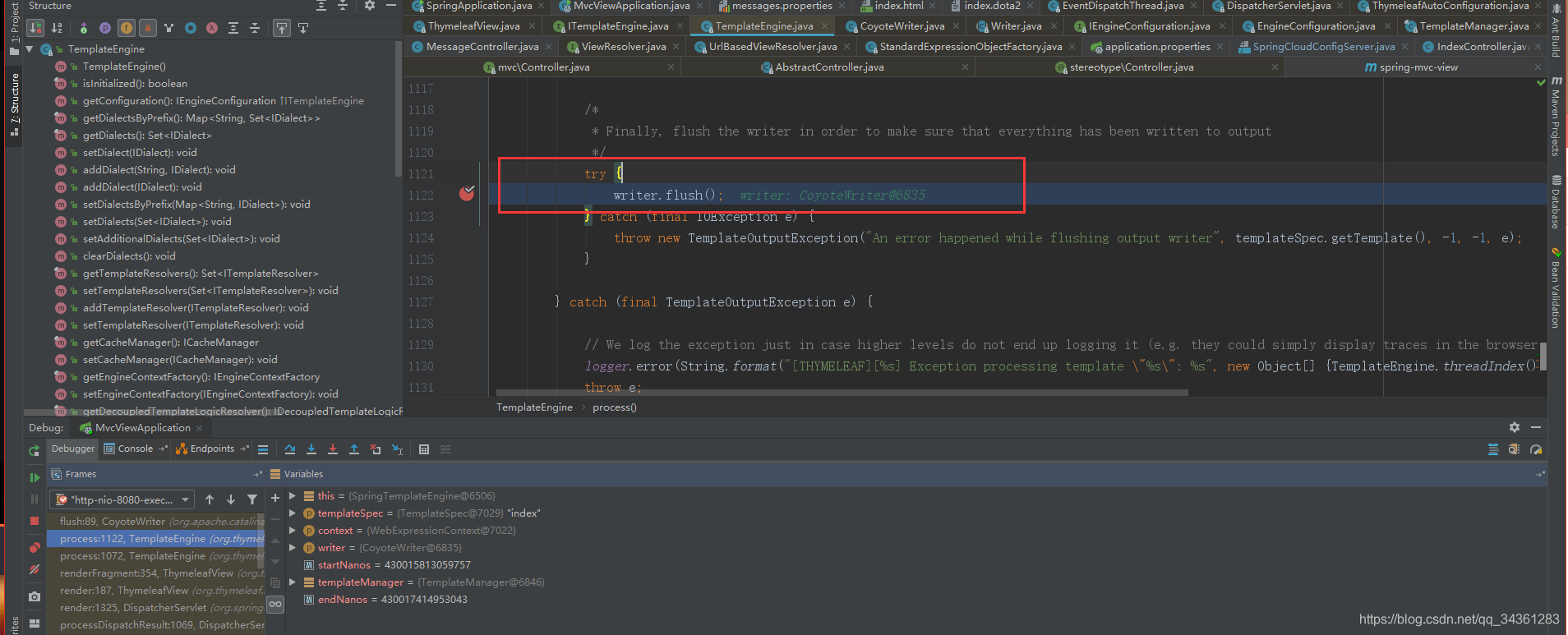This screenshot has width=1568, height=635.
Task: Click Step Out debug icon
Action: (x=354, y=449)
